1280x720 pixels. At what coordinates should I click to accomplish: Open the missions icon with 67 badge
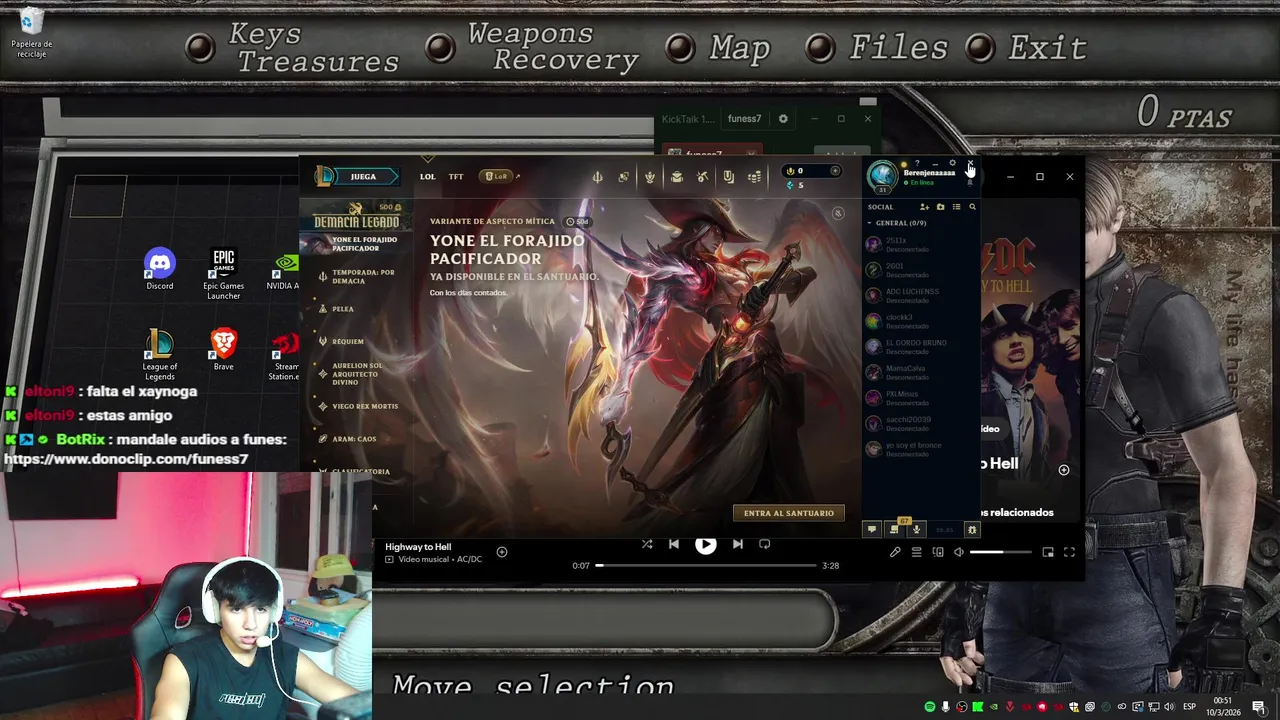pyautogui.click(x=894, y=529)
